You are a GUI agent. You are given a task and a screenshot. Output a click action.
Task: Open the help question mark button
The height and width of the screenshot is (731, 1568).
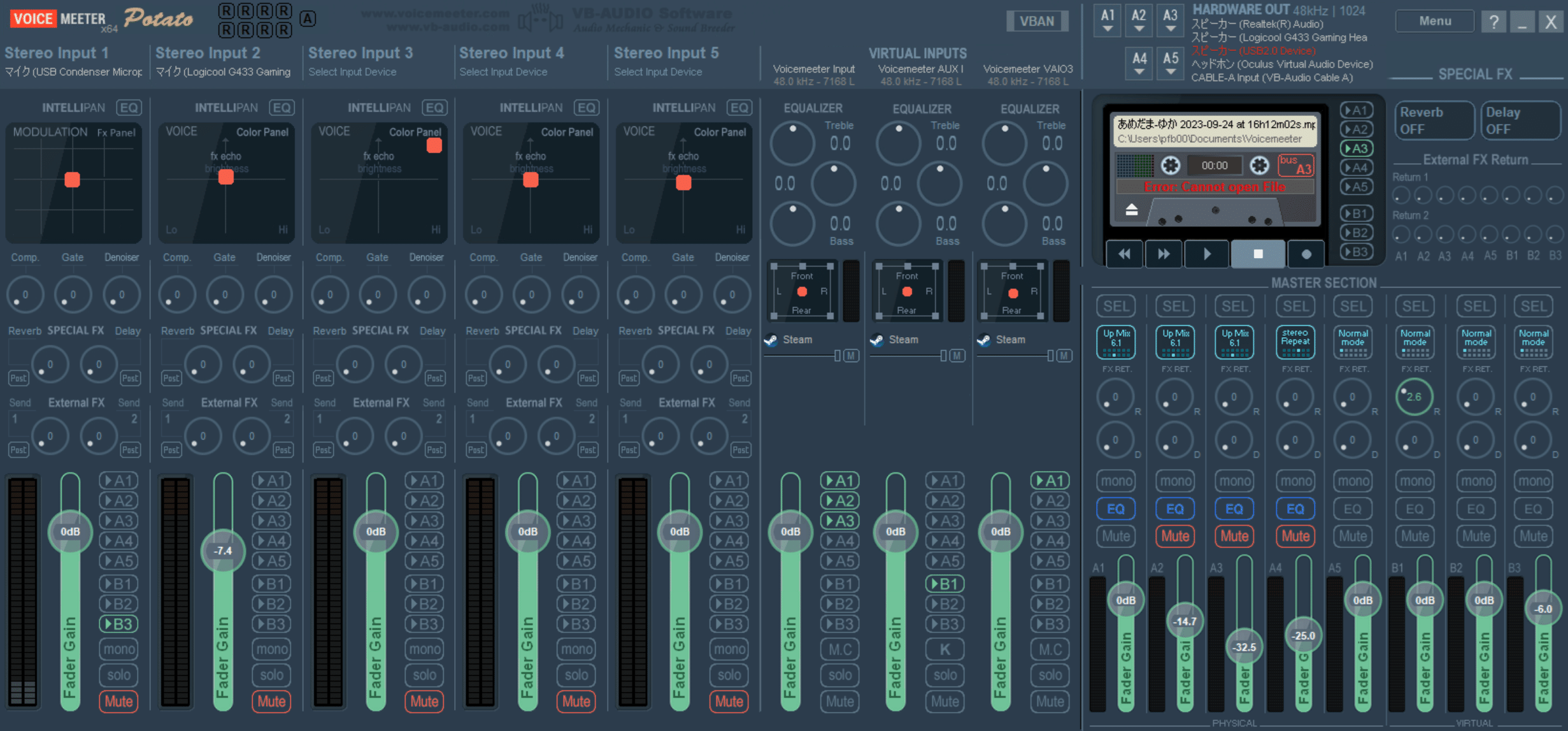point(1493,22)
